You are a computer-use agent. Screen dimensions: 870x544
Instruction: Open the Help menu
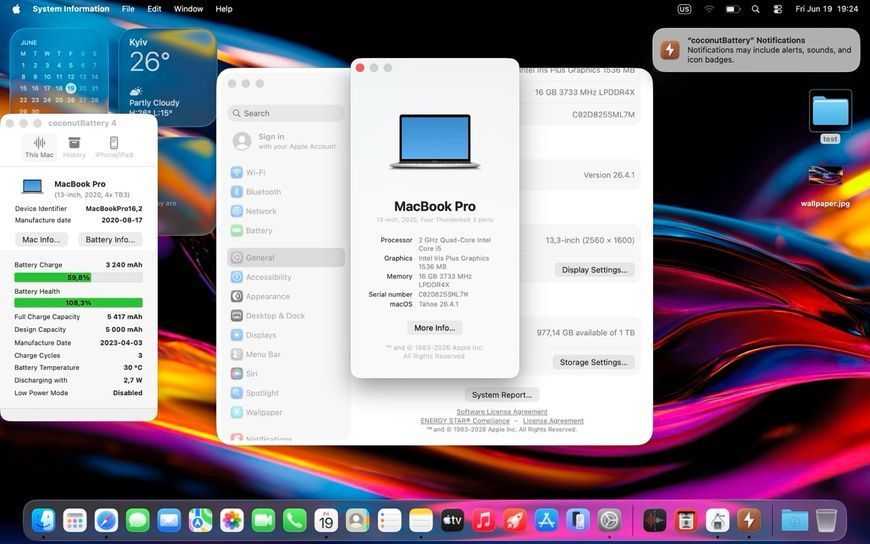tap(224, 9)
